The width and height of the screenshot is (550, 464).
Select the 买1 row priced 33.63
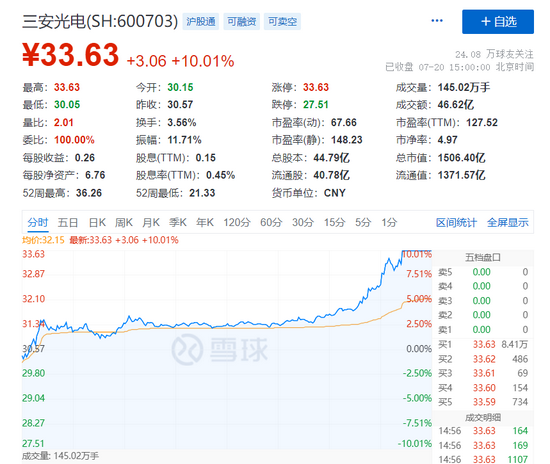(x=483, y=344)
